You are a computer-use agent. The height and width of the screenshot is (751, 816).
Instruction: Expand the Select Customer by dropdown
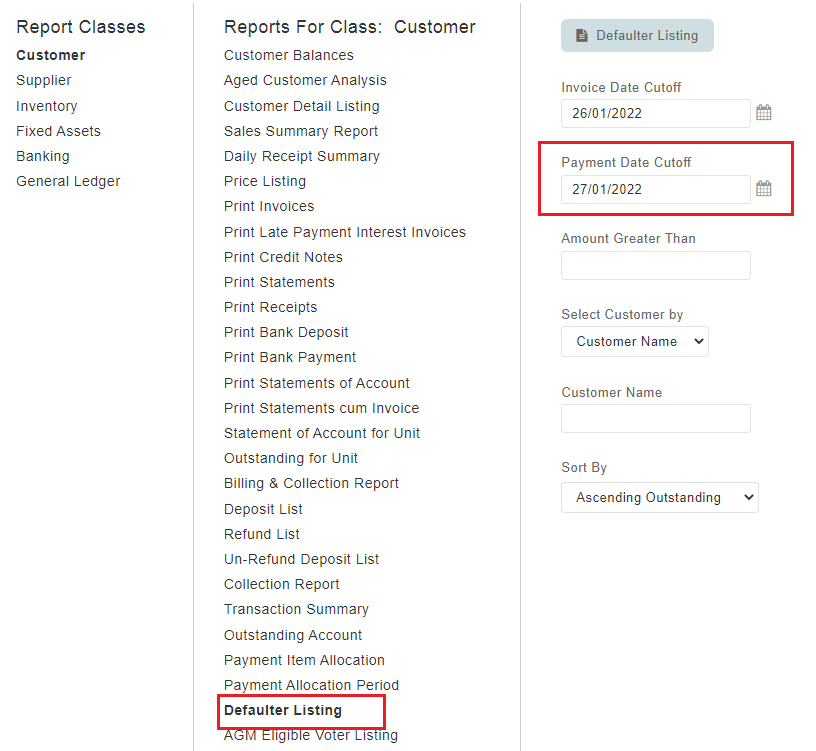(634, 341)
